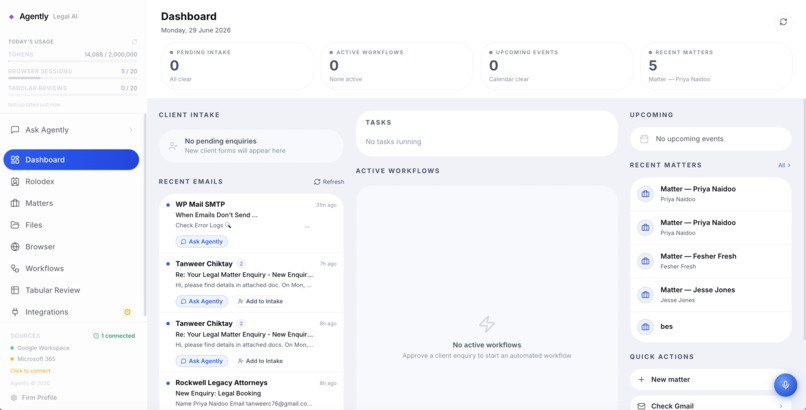This screenshot has width=806, height=410.
Task: Click the dashboard refresh icon at top right
Action: [783, 22]
